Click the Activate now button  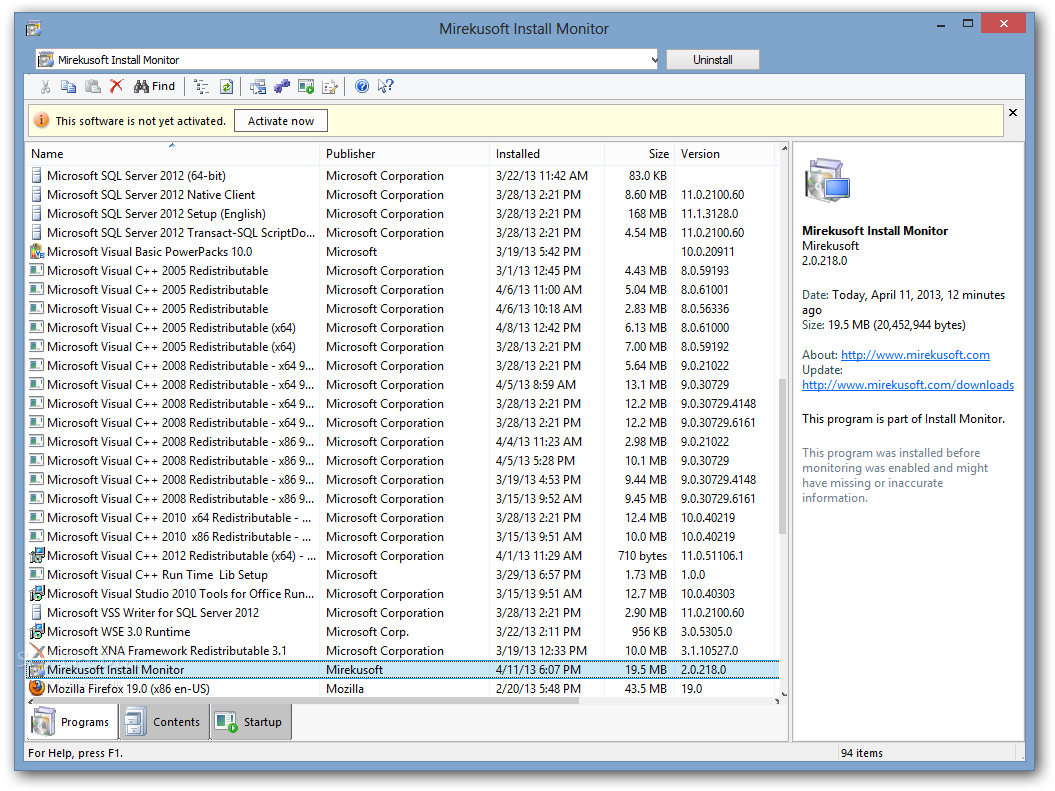pos(281,121)
